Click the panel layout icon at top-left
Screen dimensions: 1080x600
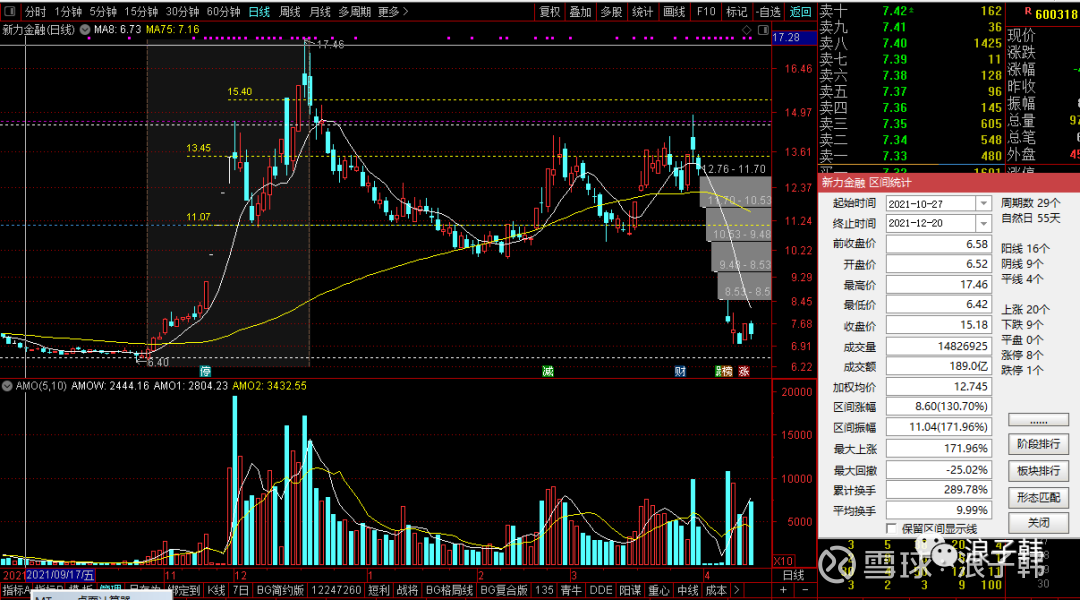10,12
